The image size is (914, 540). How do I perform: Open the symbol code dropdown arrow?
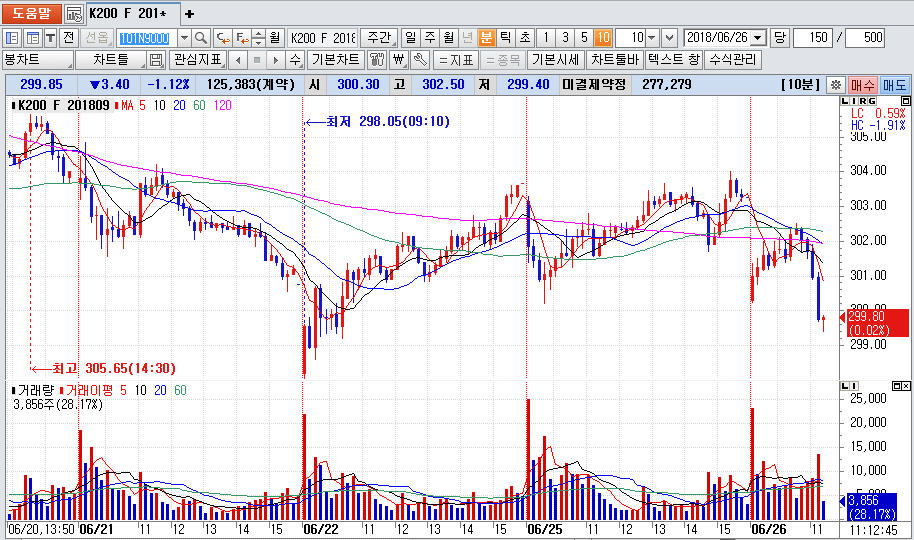point(183,38)
